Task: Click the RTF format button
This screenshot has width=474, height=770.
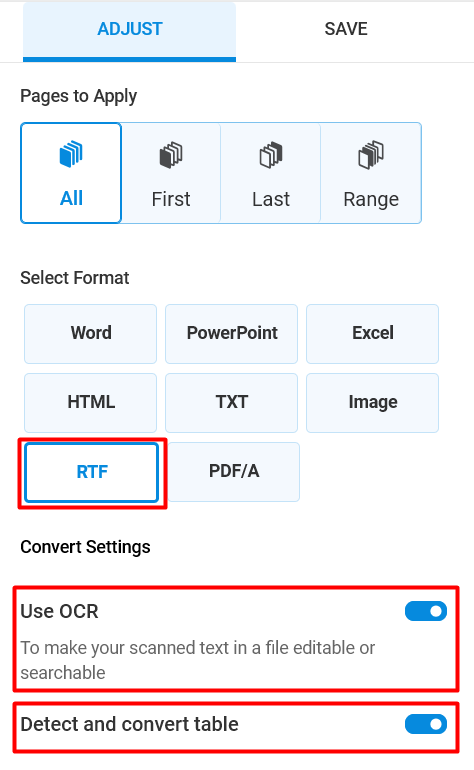Action: click(92, 472)
